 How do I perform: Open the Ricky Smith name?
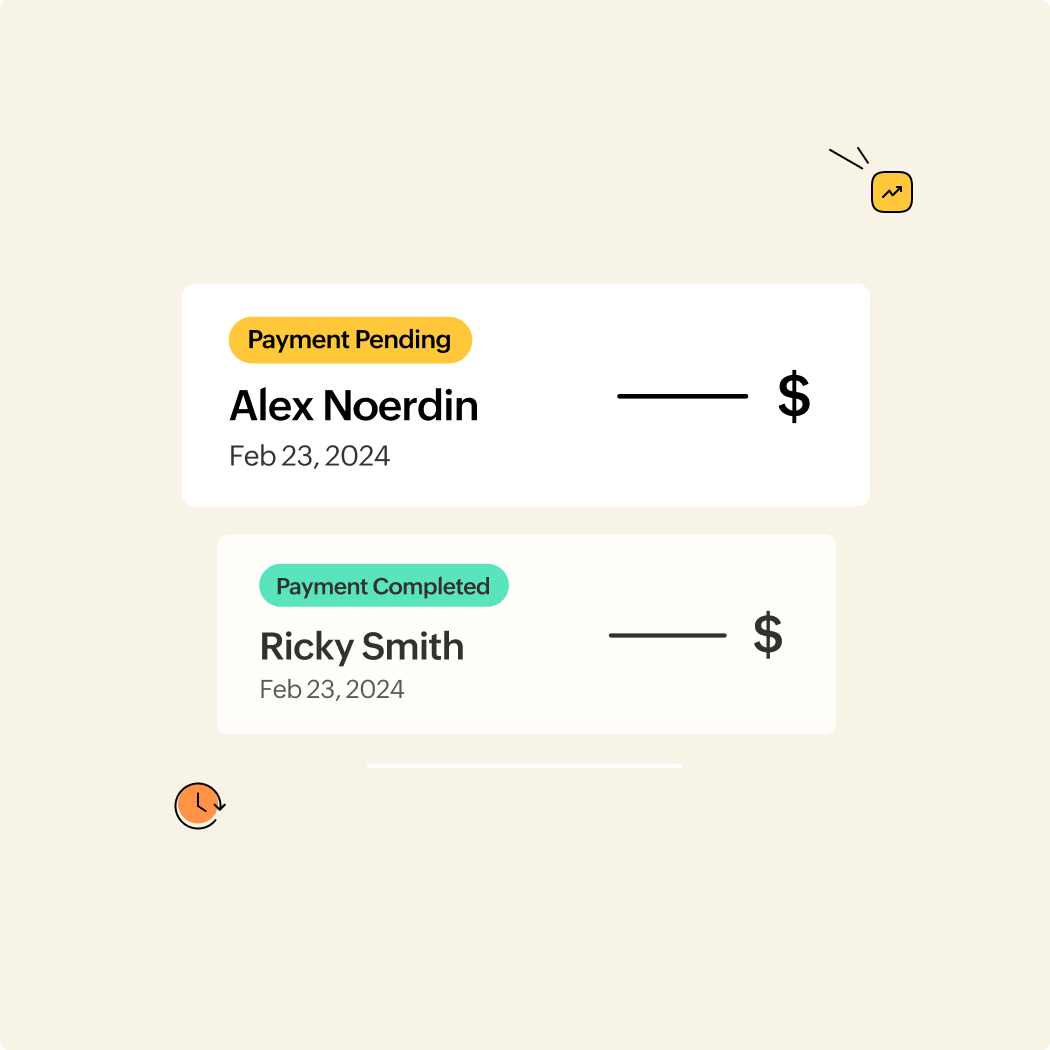pyautogui.click(x=362, y=646)
